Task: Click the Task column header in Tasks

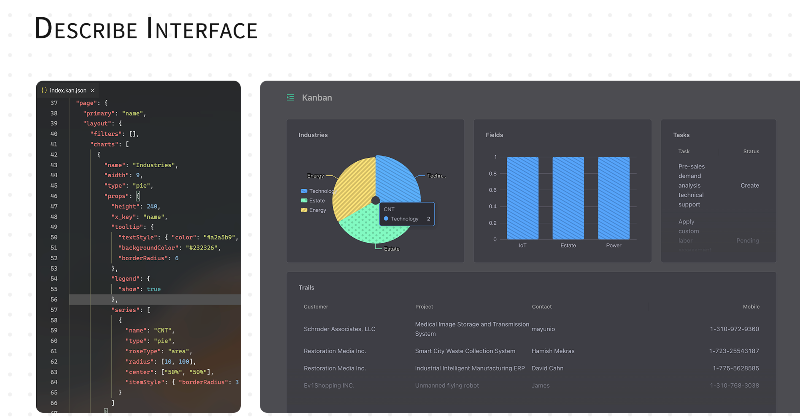Action: point(684,151)
